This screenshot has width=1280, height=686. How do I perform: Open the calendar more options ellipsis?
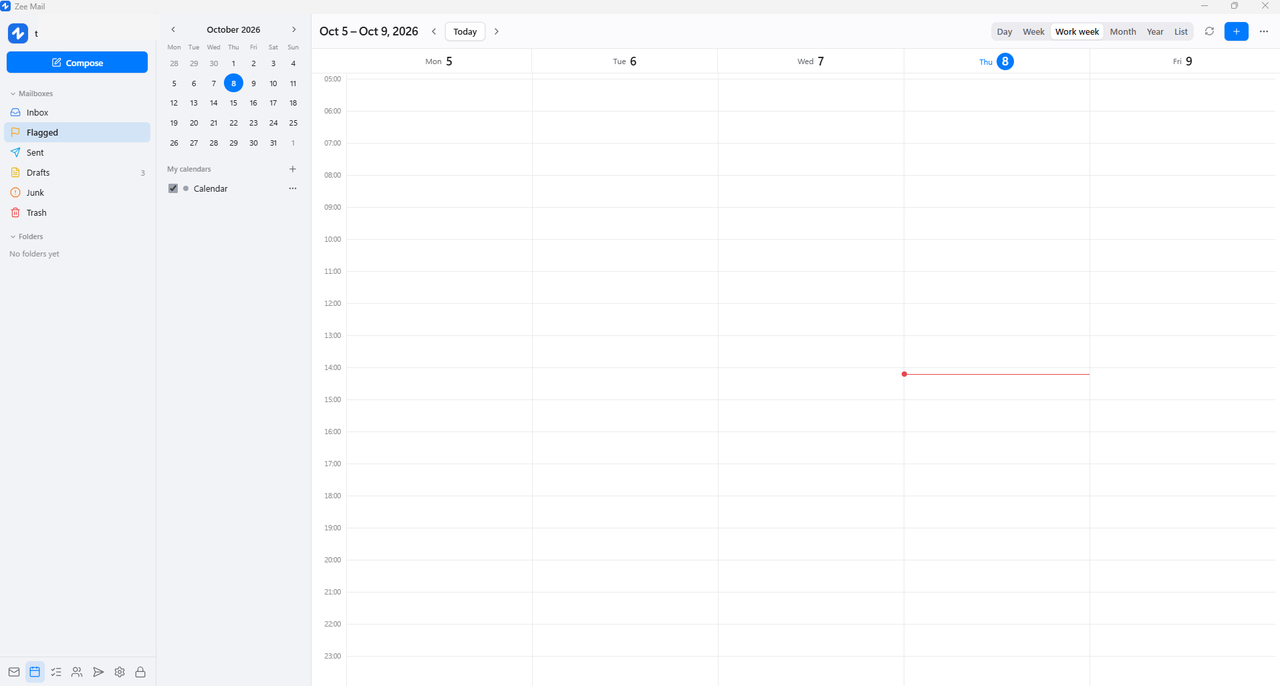pyautogui.click(x=1264, y=31)
